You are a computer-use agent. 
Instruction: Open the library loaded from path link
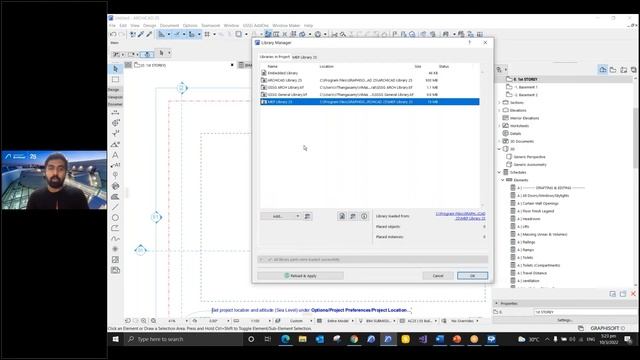(460, 216)
